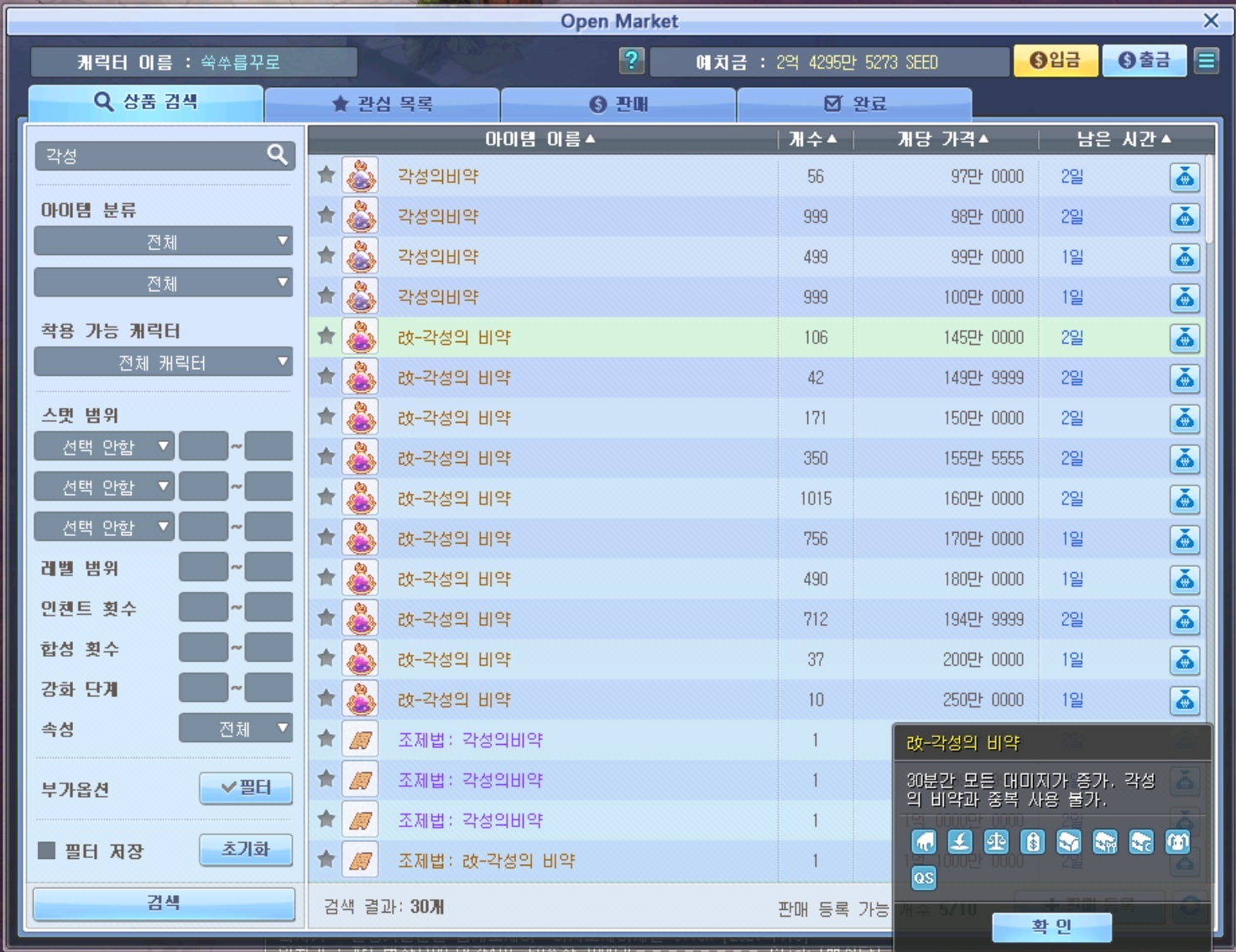Toggle favorite star on 98만 0000 listing
The image size is (1236, 952).
326,215
